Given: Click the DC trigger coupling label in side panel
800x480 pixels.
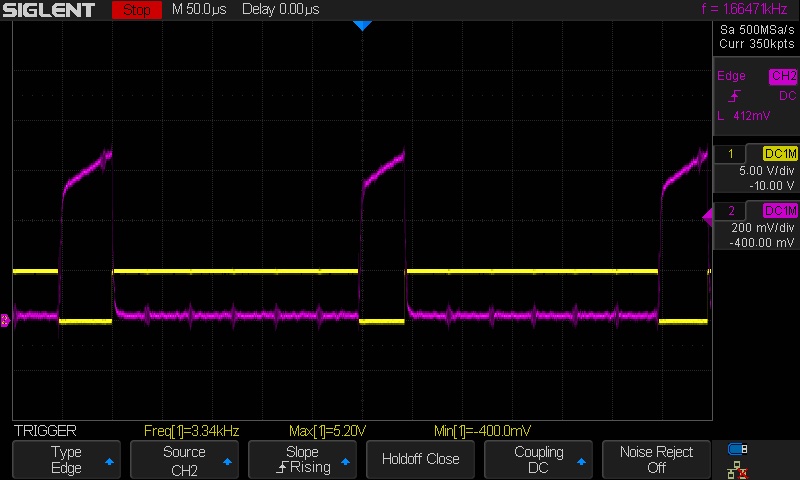Looking at the screenshot, I should click(787, 96).
